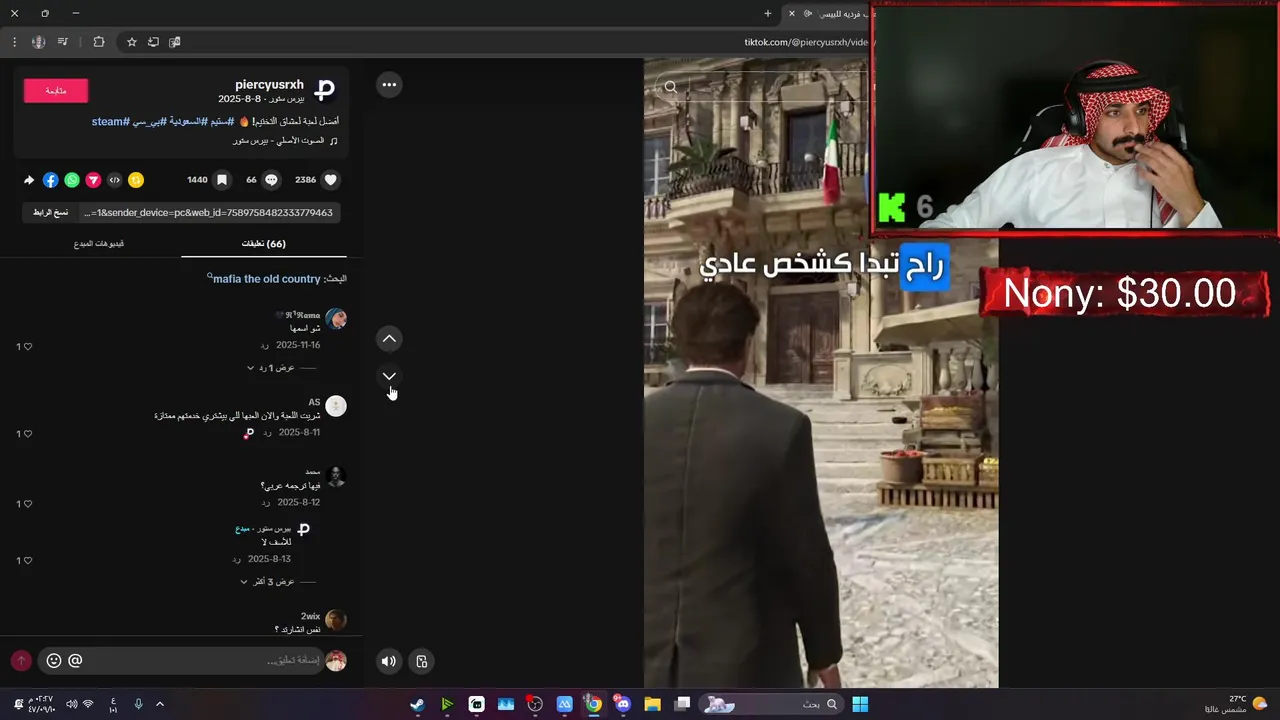The image size is (1280, 720).
Task: Open more share options arrow
Action: (29, 180)
